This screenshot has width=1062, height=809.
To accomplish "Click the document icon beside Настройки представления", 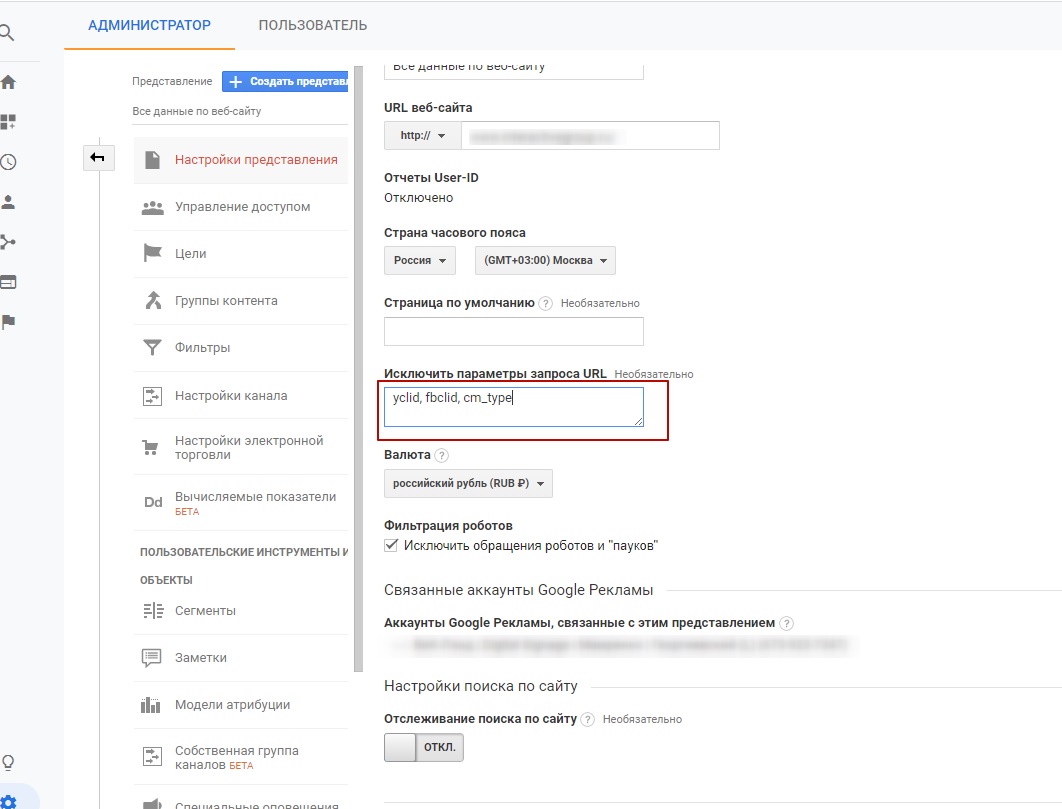I will tap(152, 160).
